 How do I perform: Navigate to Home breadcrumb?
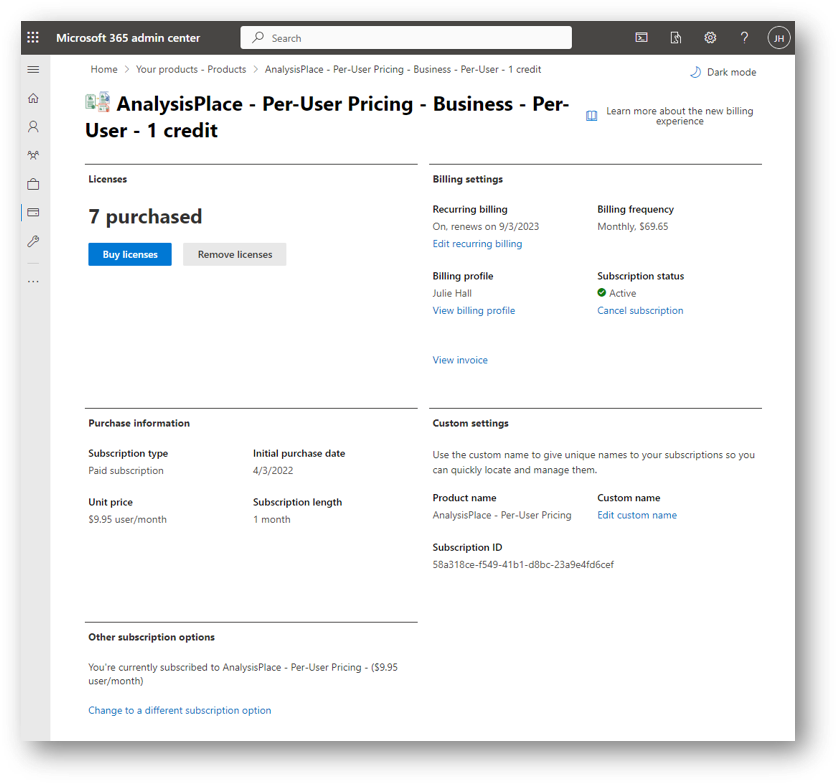[104, 70]
